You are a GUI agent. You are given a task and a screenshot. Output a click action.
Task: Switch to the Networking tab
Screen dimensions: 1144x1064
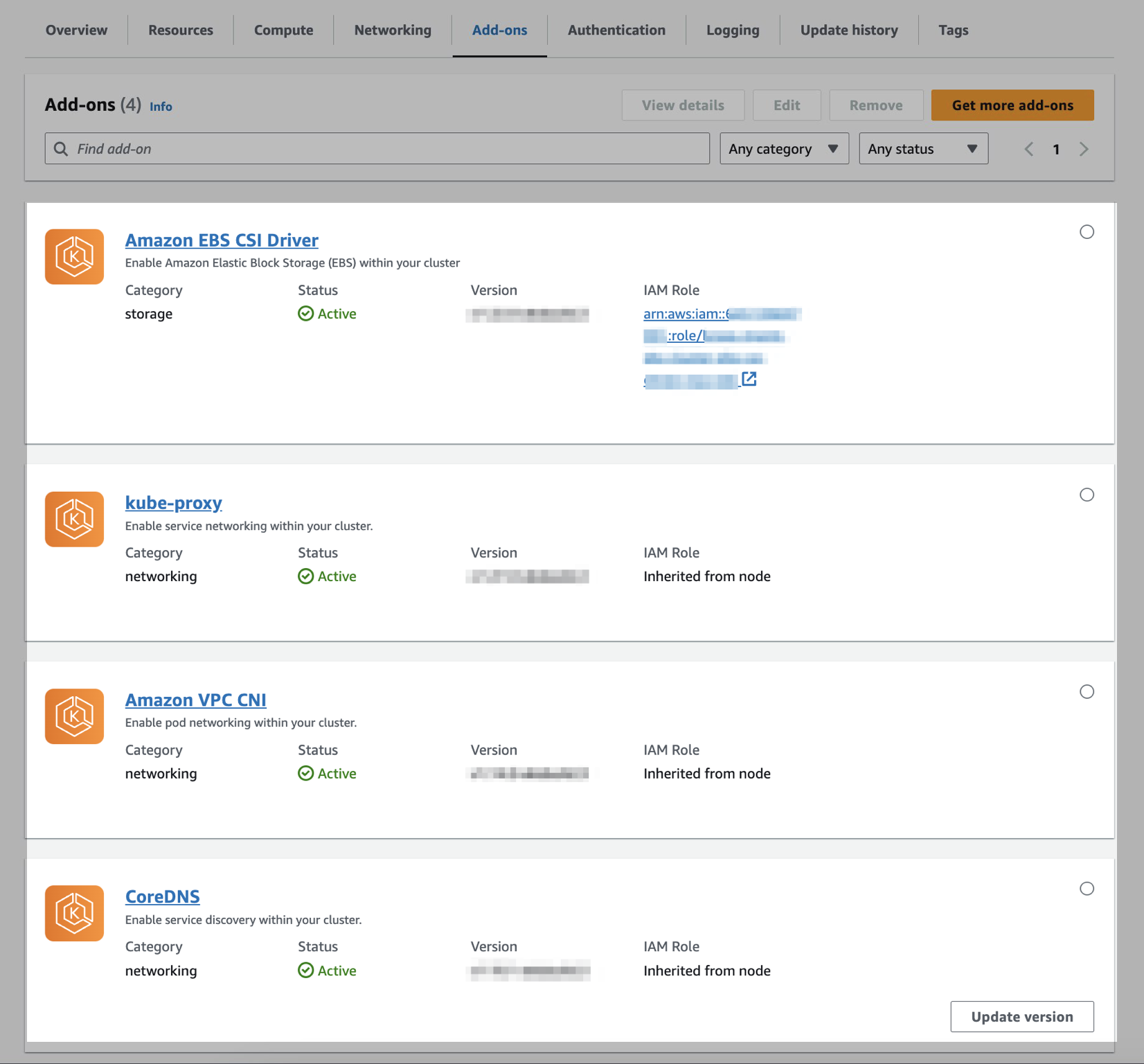click(393, 30)
